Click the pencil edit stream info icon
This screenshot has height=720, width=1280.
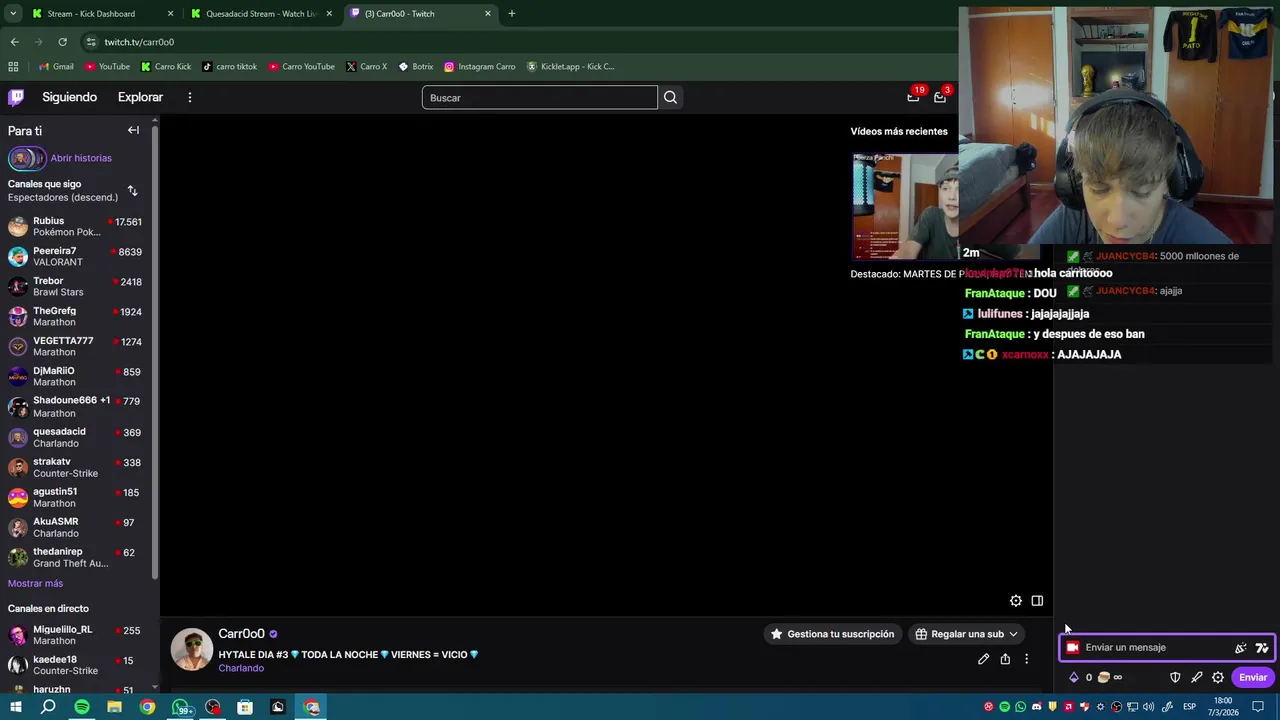click(984, 659)
